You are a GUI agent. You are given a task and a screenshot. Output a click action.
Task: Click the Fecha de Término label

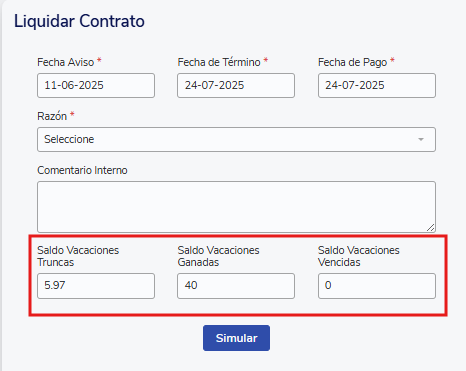point(219,62)
